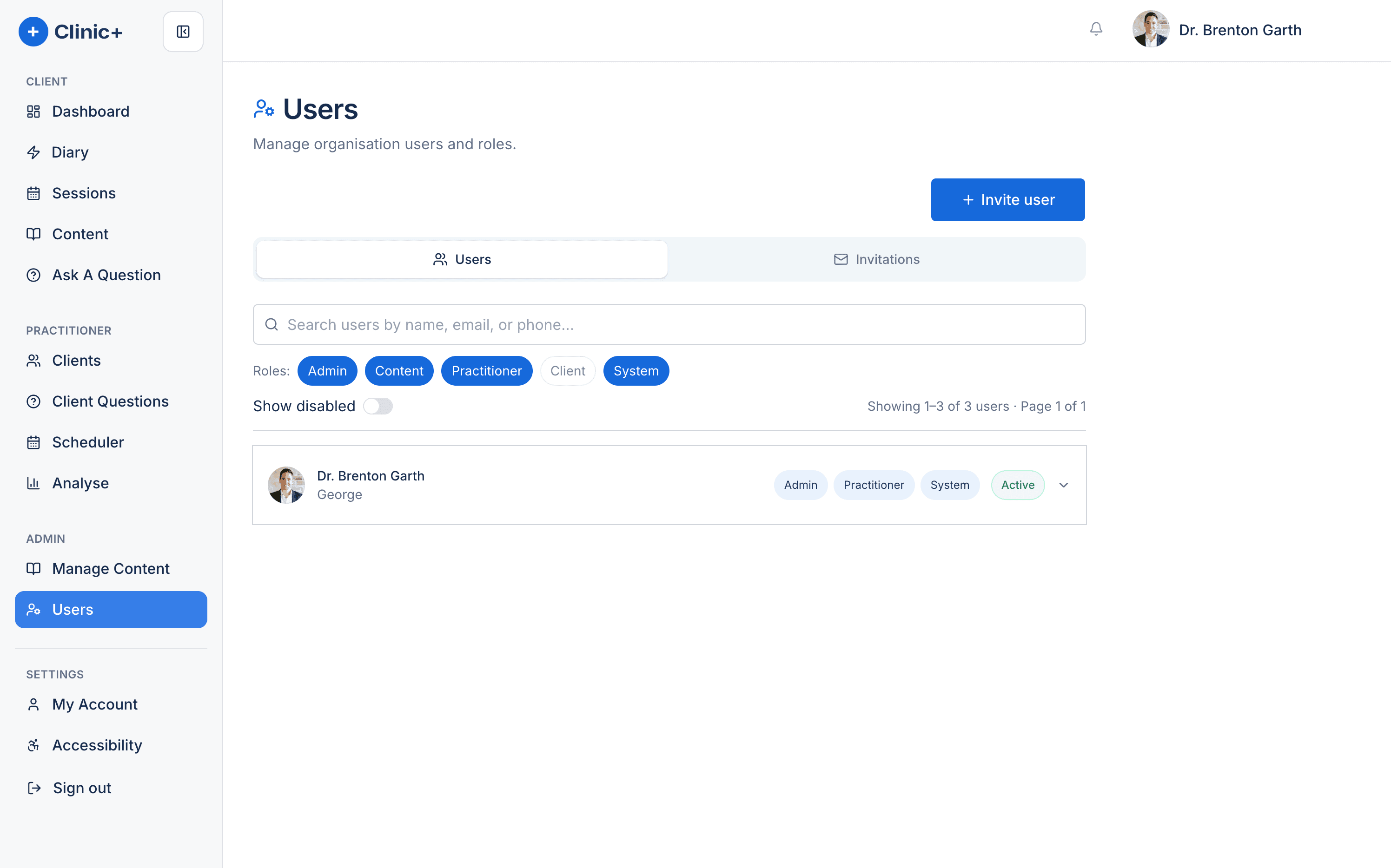Screen dimensions: 1391x868
Task: Click the Analyse bar chart icon
Action: (33, 483)
